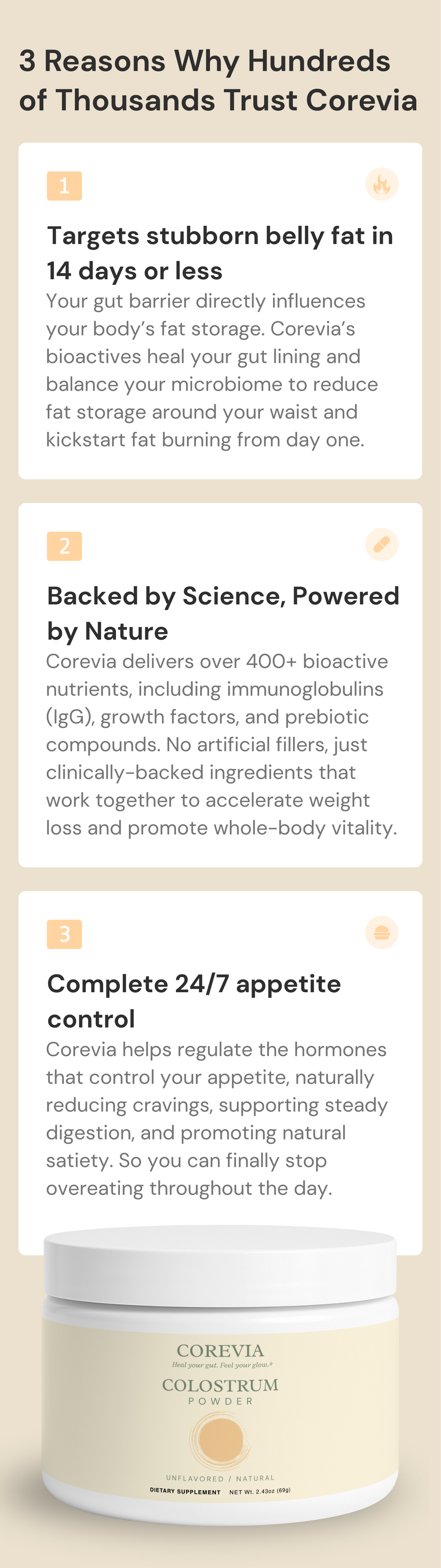Select the "Backed by Science, Powered by Nature" heading
This screenshot has width=441, height=1568.
point(223,614)
